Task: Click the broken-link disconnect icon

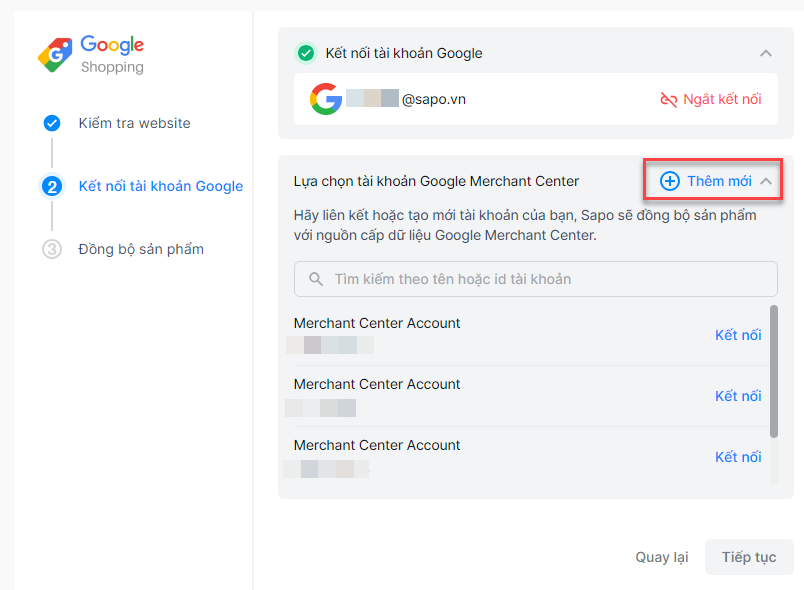Action: [x=669, y=99]
